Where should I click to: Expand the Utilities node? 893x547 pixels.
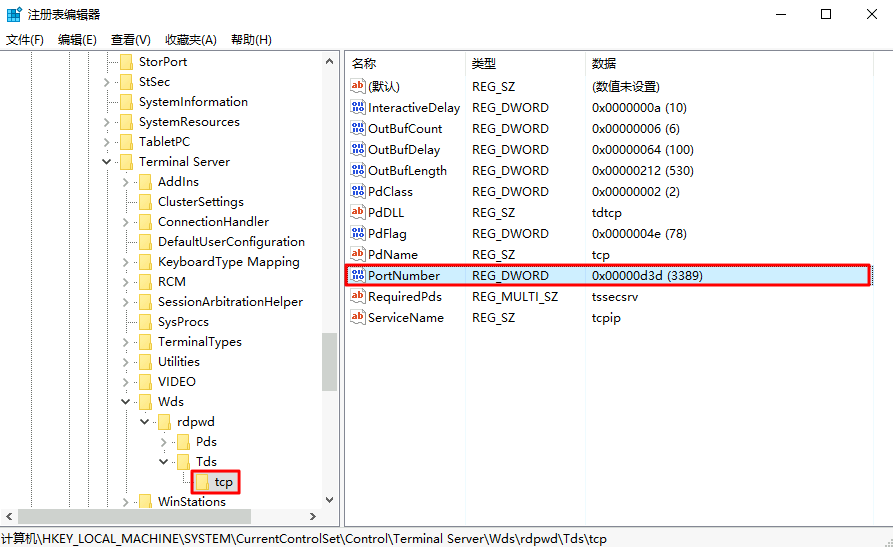point(126,362)
